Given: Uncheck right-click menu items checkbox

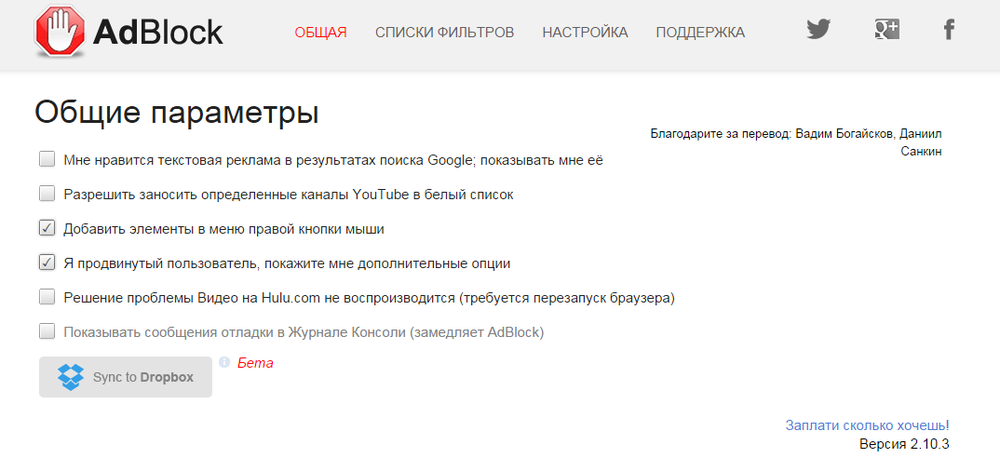Looking at the screenshot, I should [x=47, y=228].
